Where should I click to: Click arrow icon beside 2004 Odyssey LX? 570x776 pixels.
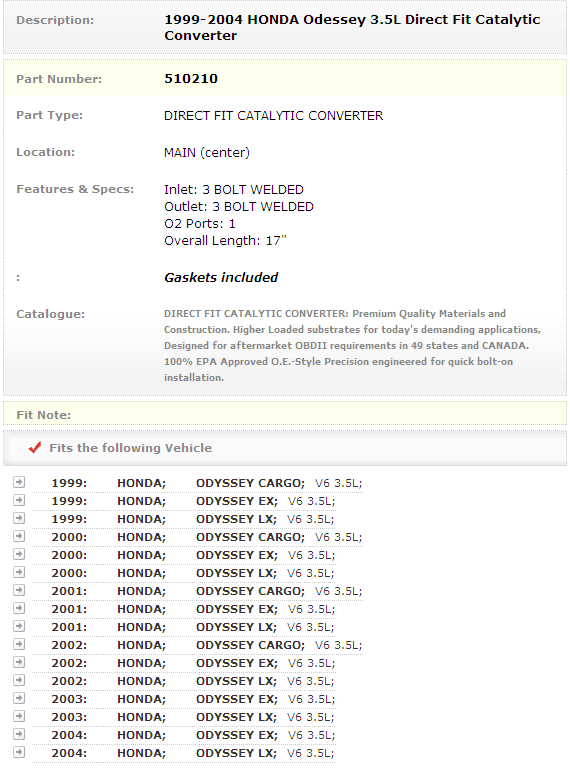19,752
